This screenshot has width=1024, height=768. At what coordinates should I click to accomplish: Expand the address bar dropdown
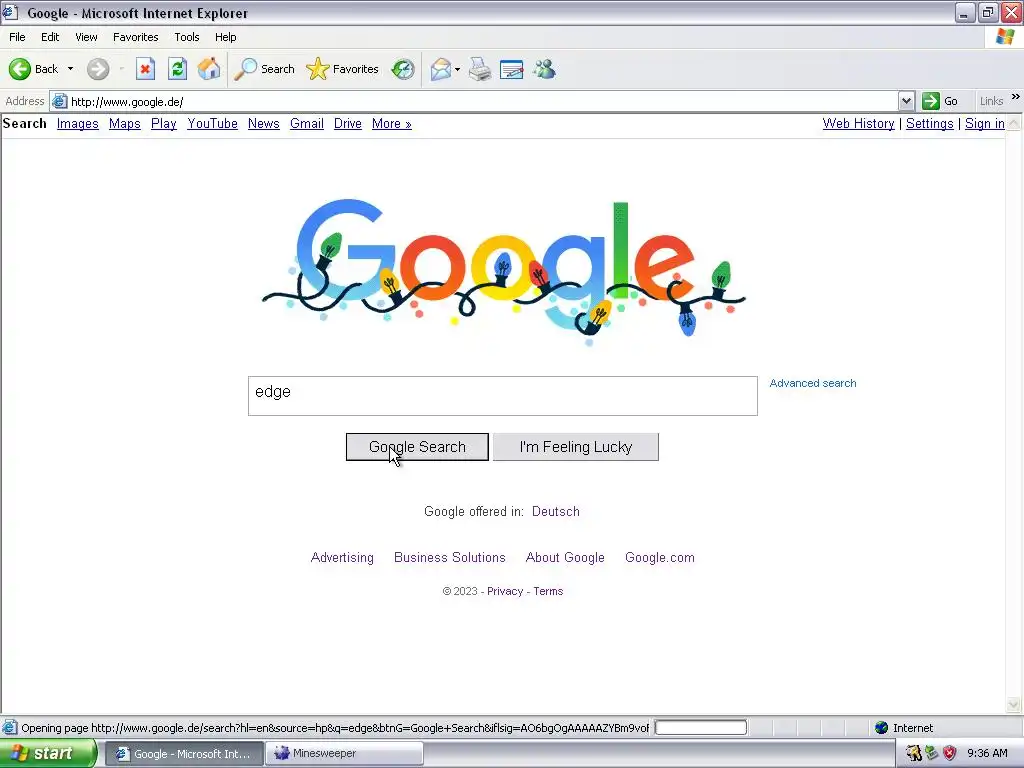point(906,101)
